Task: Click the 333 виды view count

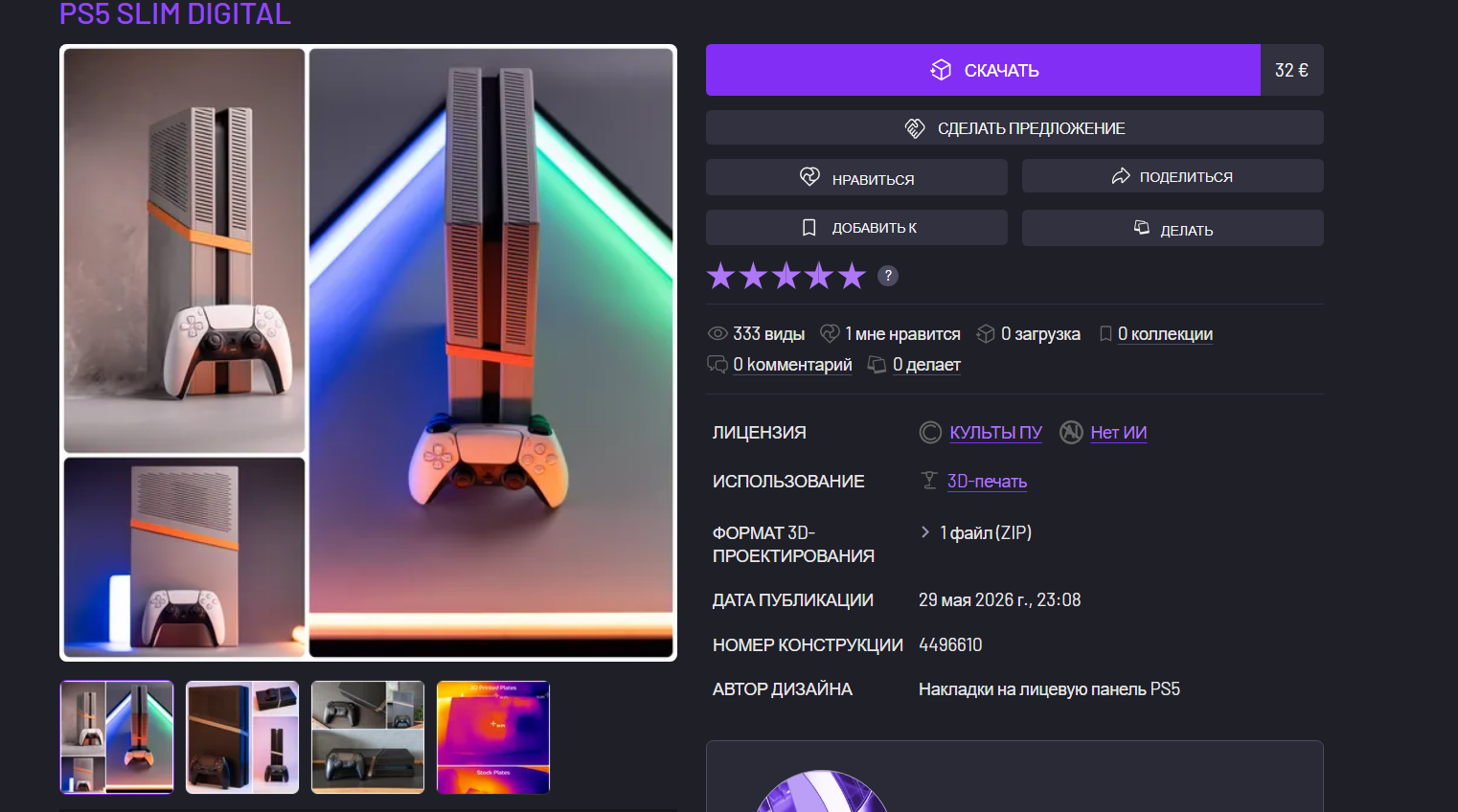Action: (x=768, y=334)
